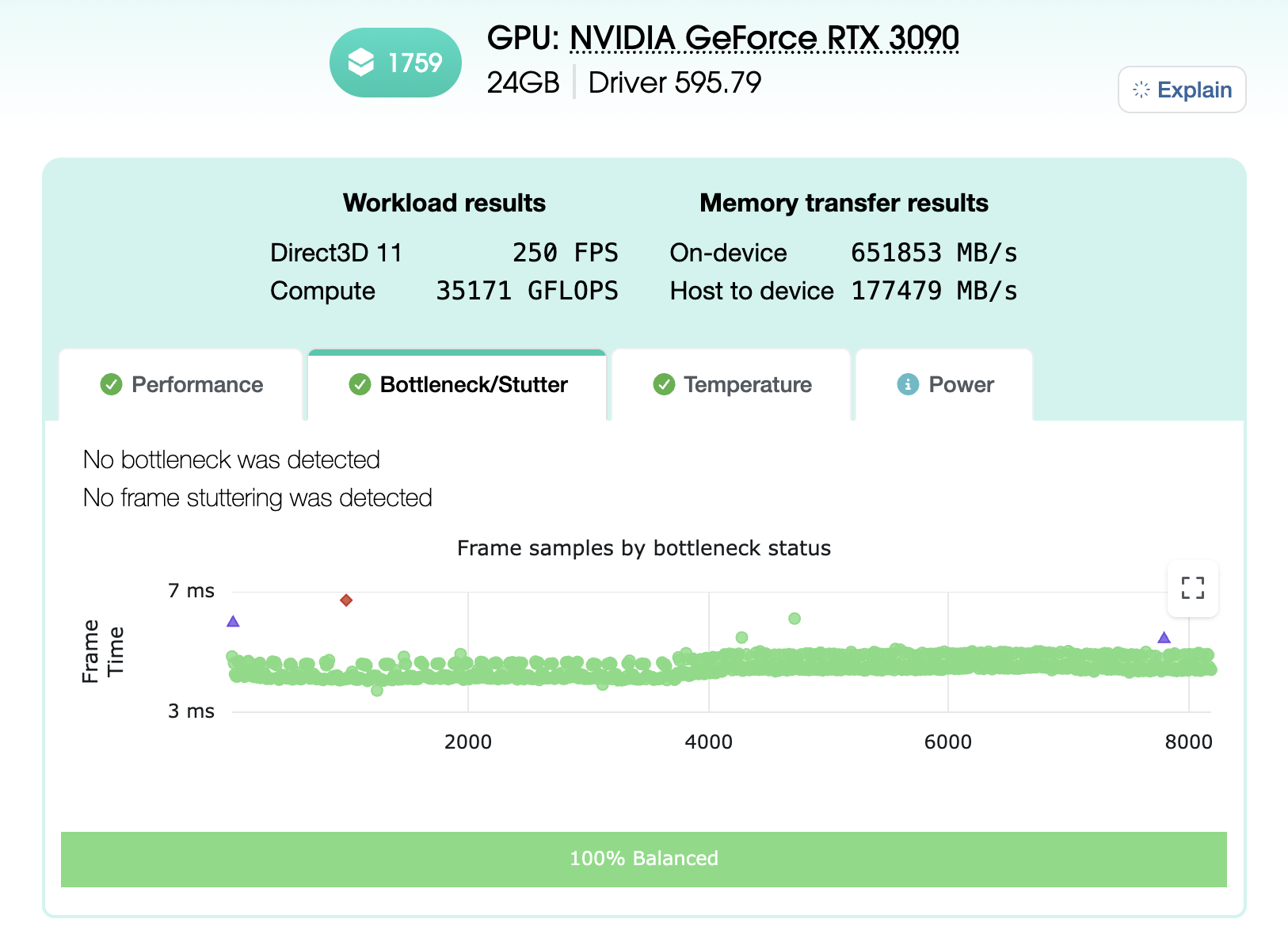
Task: Expand the chart to fullscreen view
Action: 1192,589
